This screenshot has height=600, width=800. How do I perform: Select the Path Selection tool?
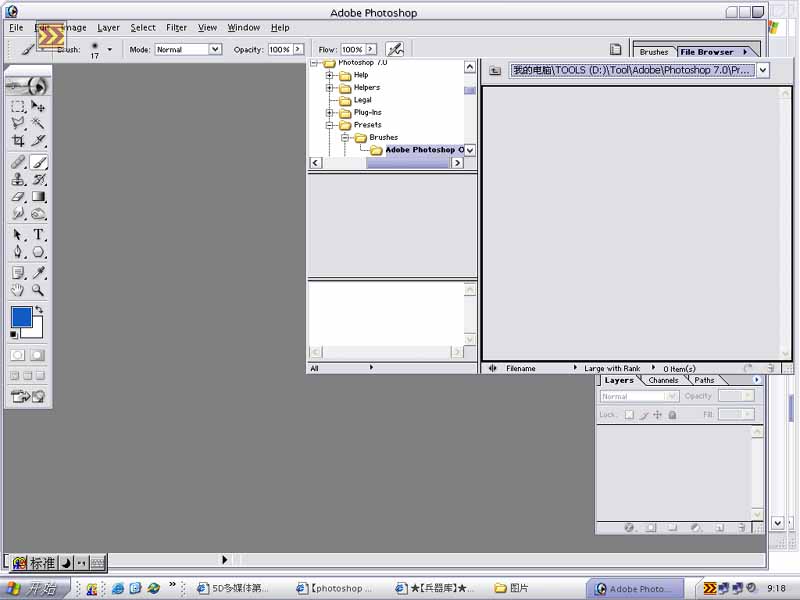coord(18,235)
